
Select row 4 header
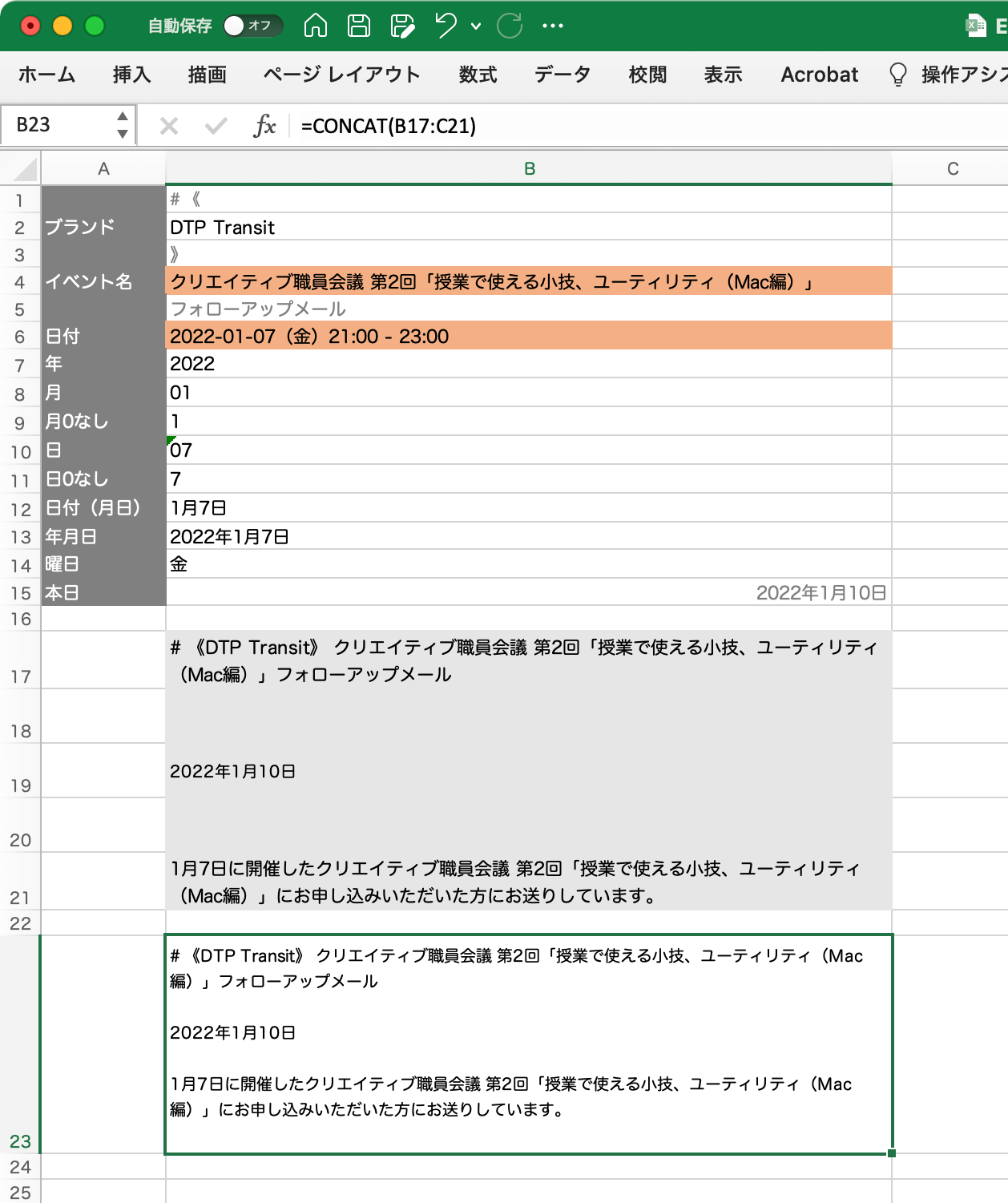20,281
